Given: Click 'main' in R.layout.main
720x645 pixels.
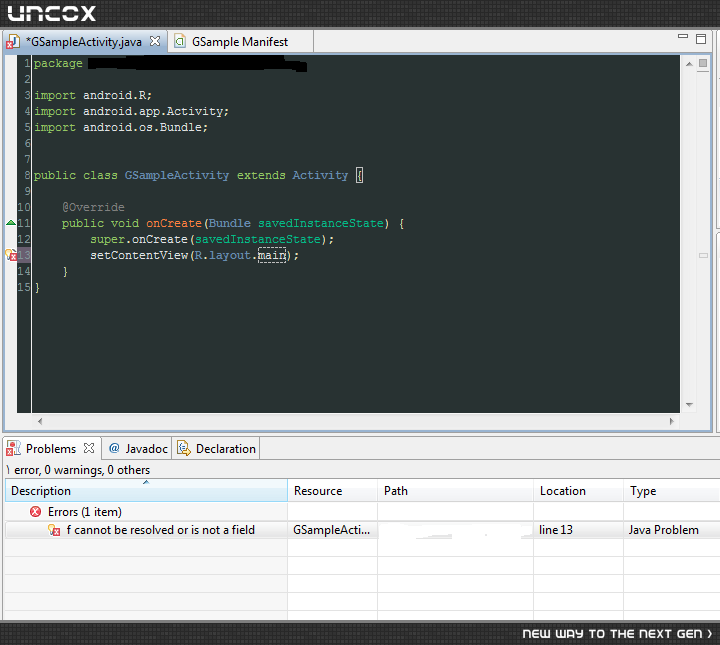Looking at the screenshot, I should [272, 255].
